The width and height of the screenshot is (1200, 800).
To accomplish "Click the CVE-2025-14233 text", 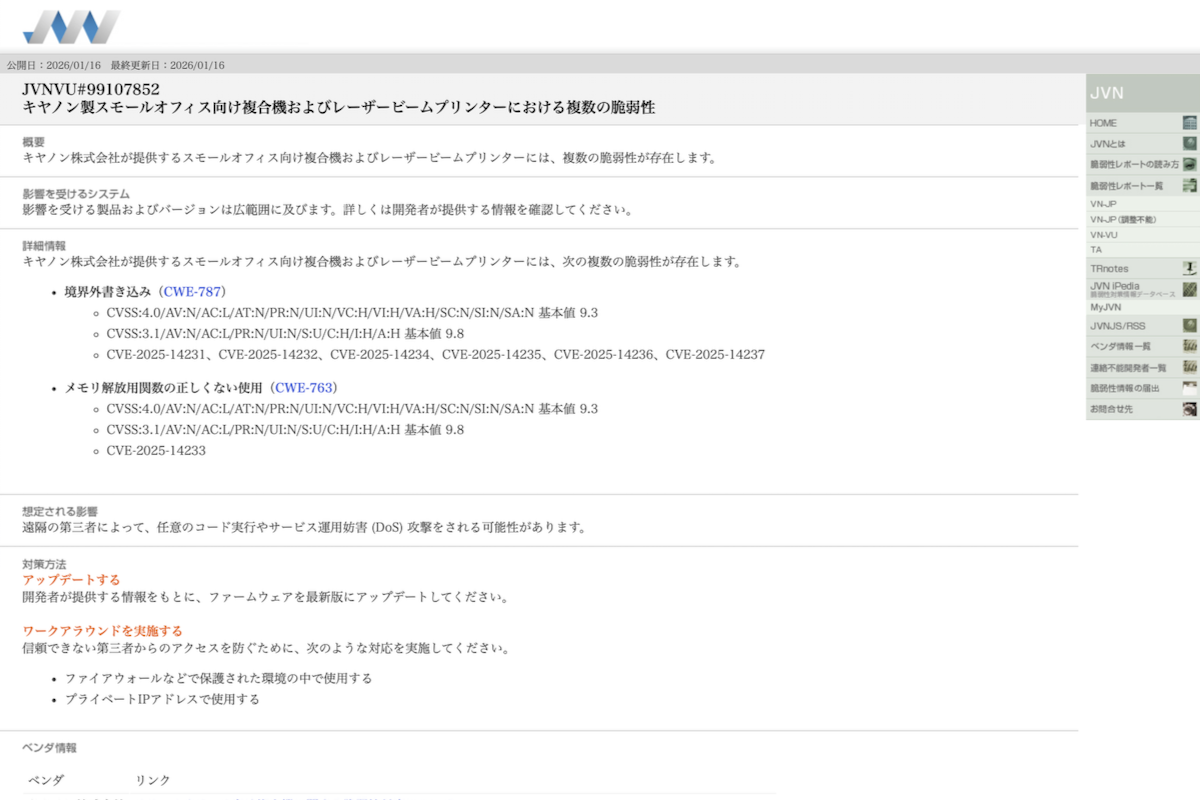I will click(156, 451).
